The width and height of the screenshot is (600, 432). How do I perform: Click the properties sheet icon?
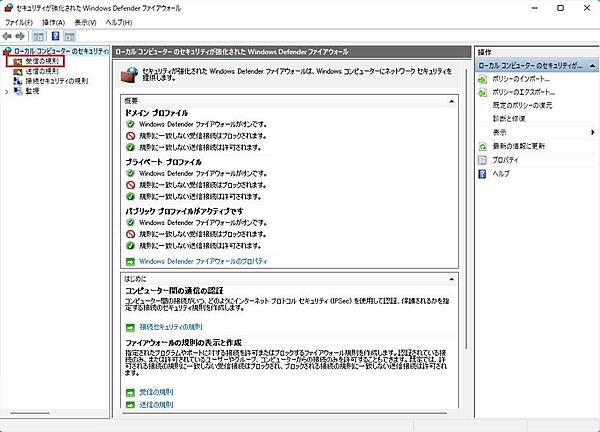coord(483,160)
